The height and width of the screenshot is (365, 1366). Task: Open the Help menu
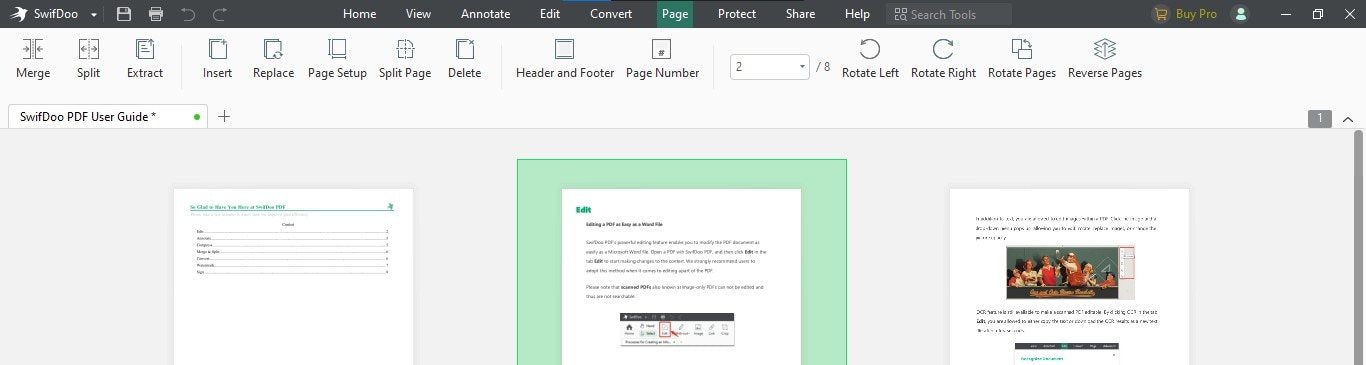click(857, 14)
